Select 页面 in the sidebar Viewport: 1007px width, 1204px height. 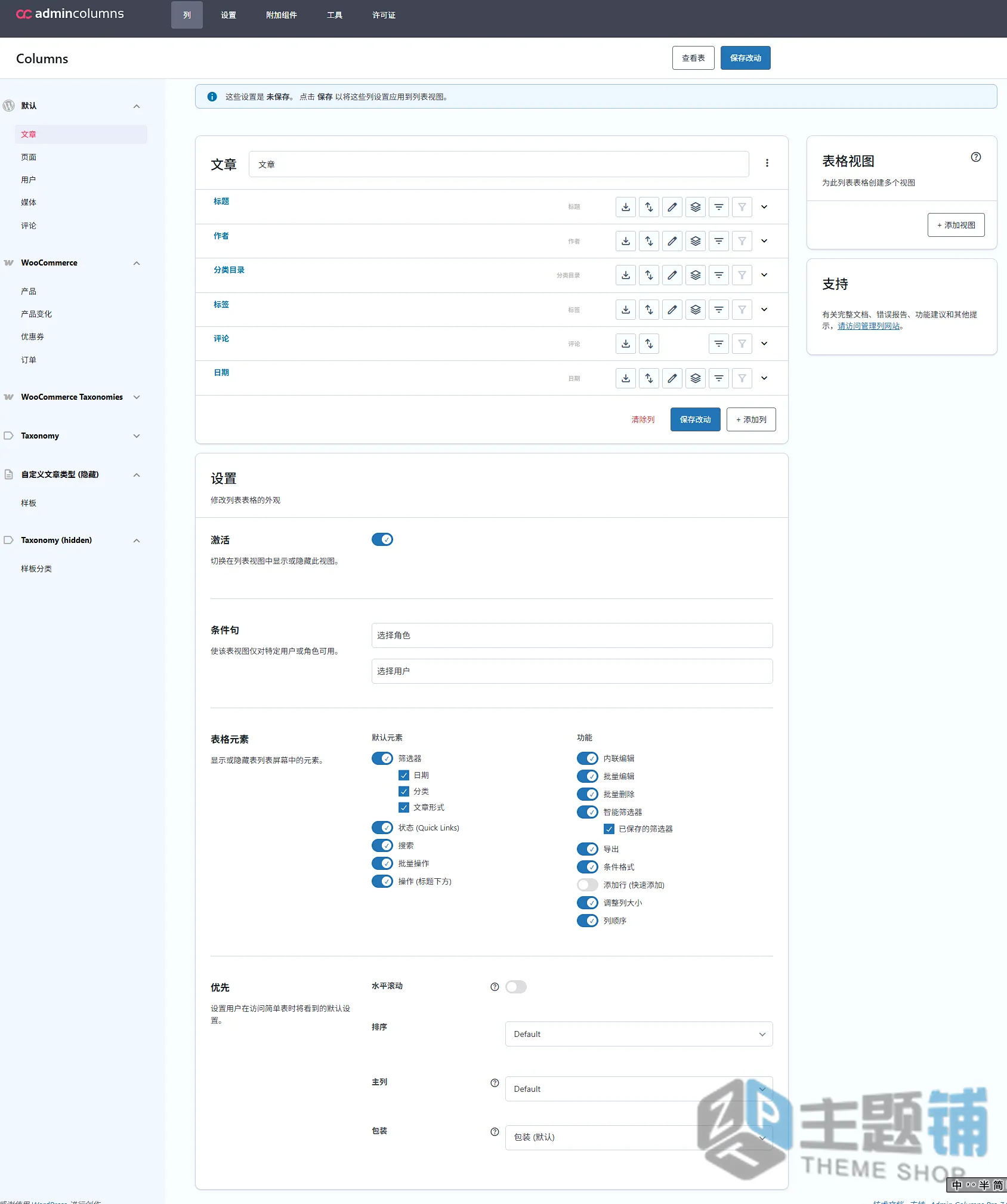pyautogui.click(x=29, y=157)
